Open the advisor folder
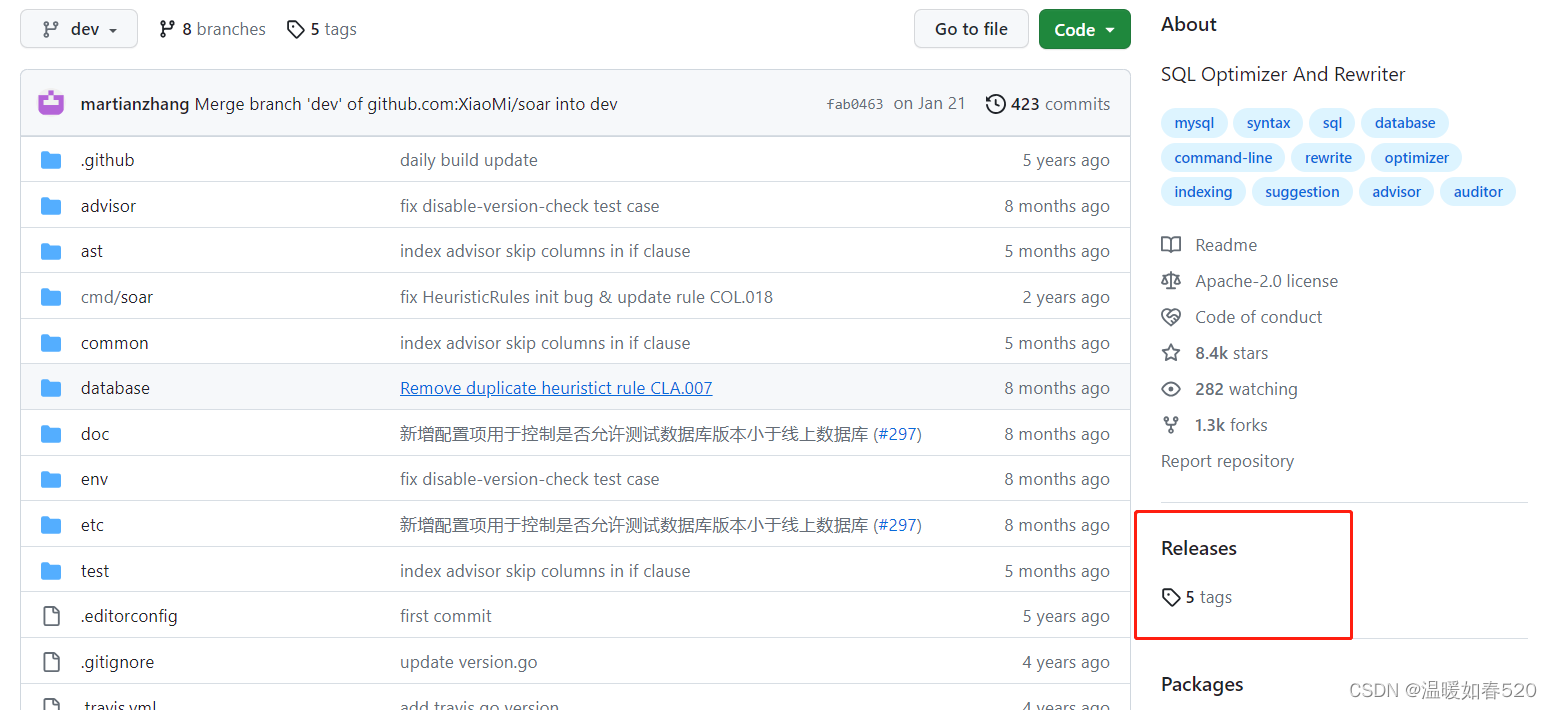 [108, 205]
